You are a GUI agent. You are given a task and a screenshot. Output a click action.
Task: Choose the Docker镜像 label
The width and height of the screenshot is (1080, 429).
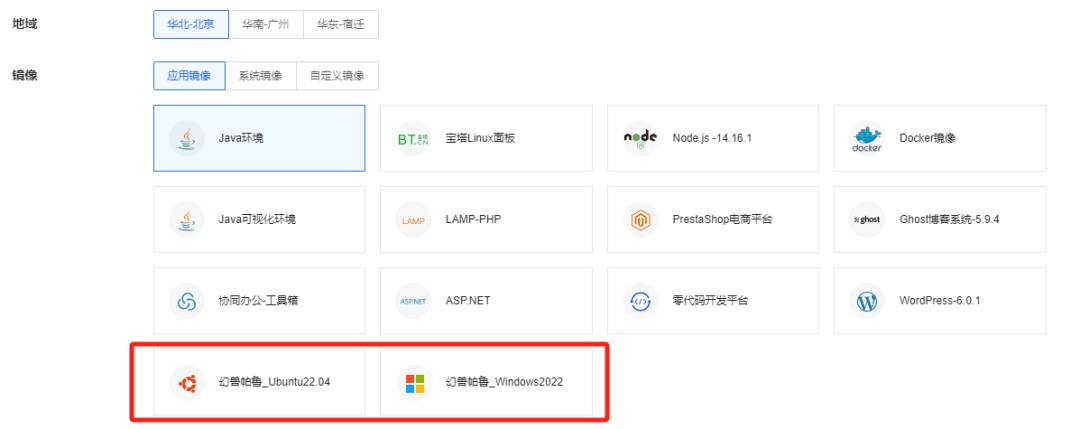coord(927,138)
